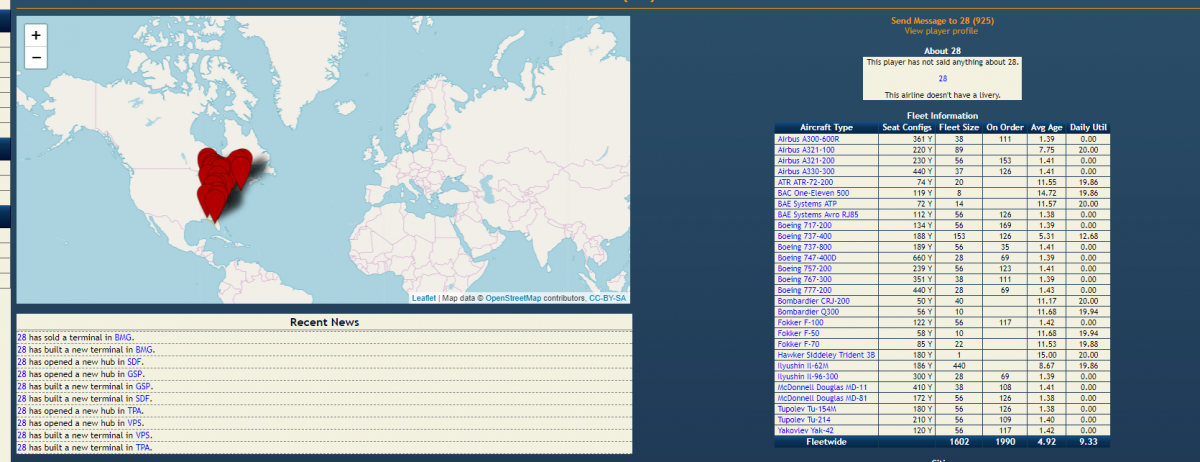
Task: Open McDonnell Douglas MD-11 link
Action: point(822,388)
